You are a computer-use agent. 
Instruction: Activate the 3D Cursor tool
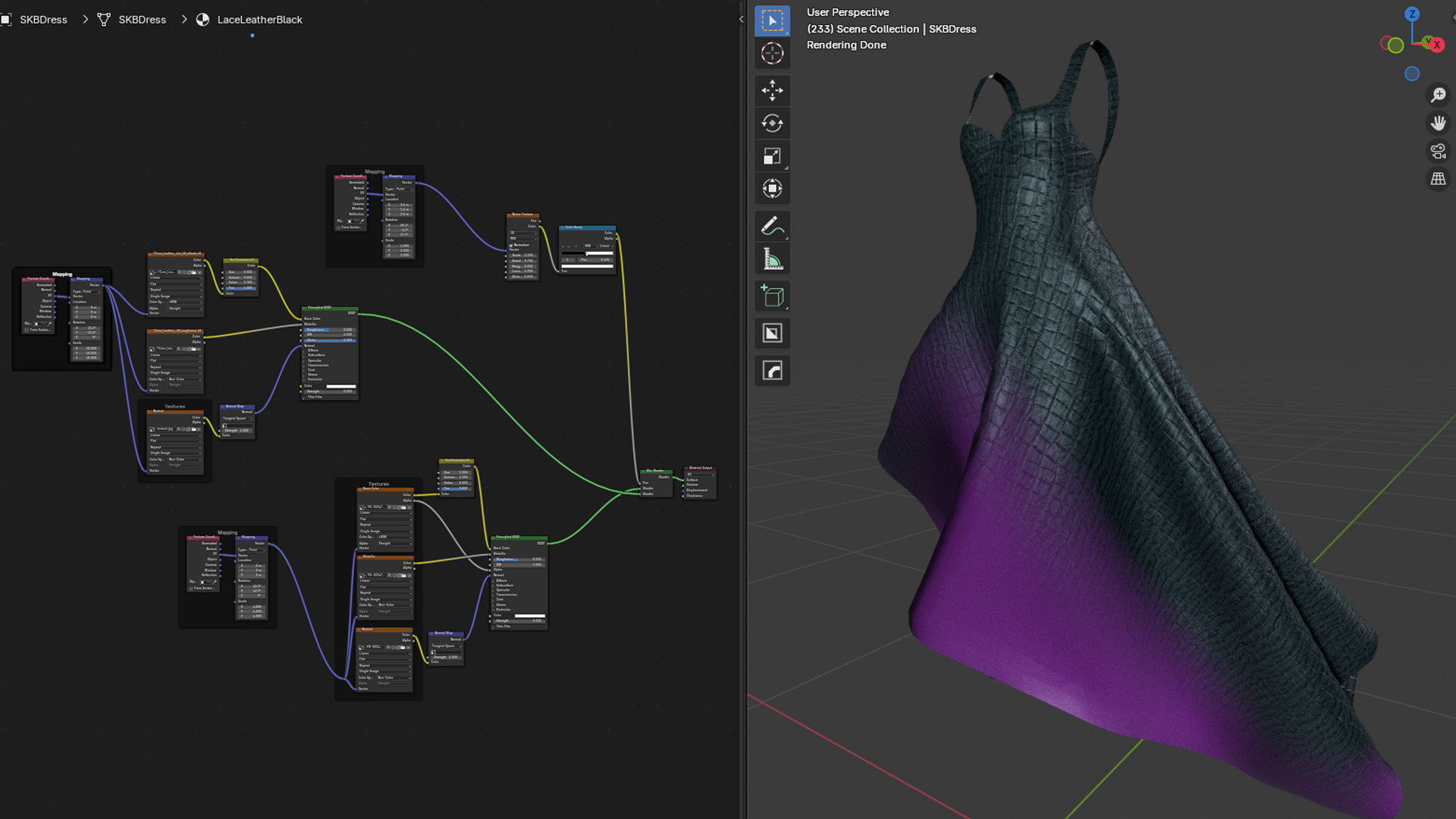[x=772, y=53]
